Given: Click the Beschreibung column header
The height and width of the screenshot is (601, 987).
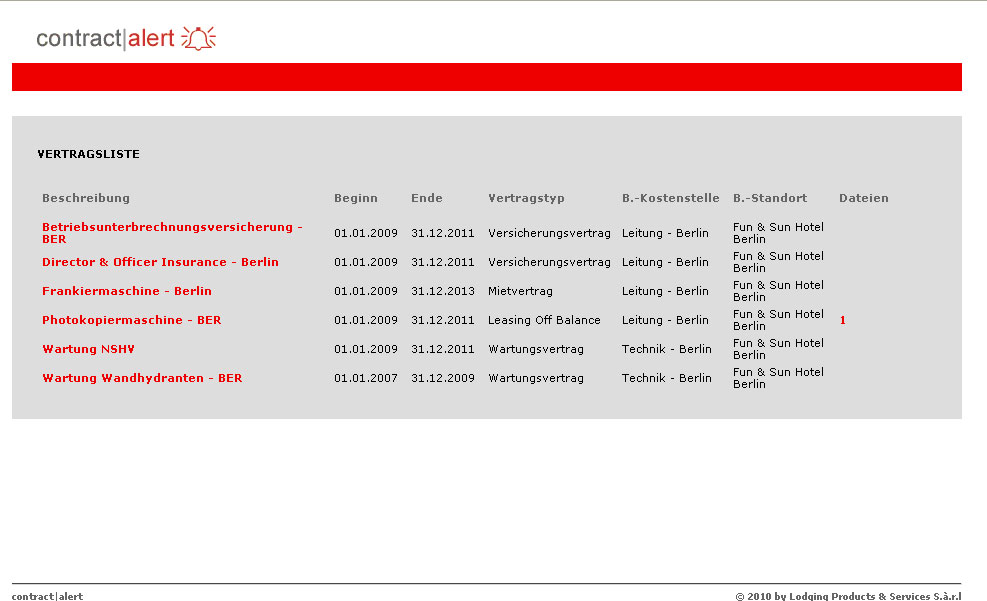Looking at the screenshot, I should point(86,198).
